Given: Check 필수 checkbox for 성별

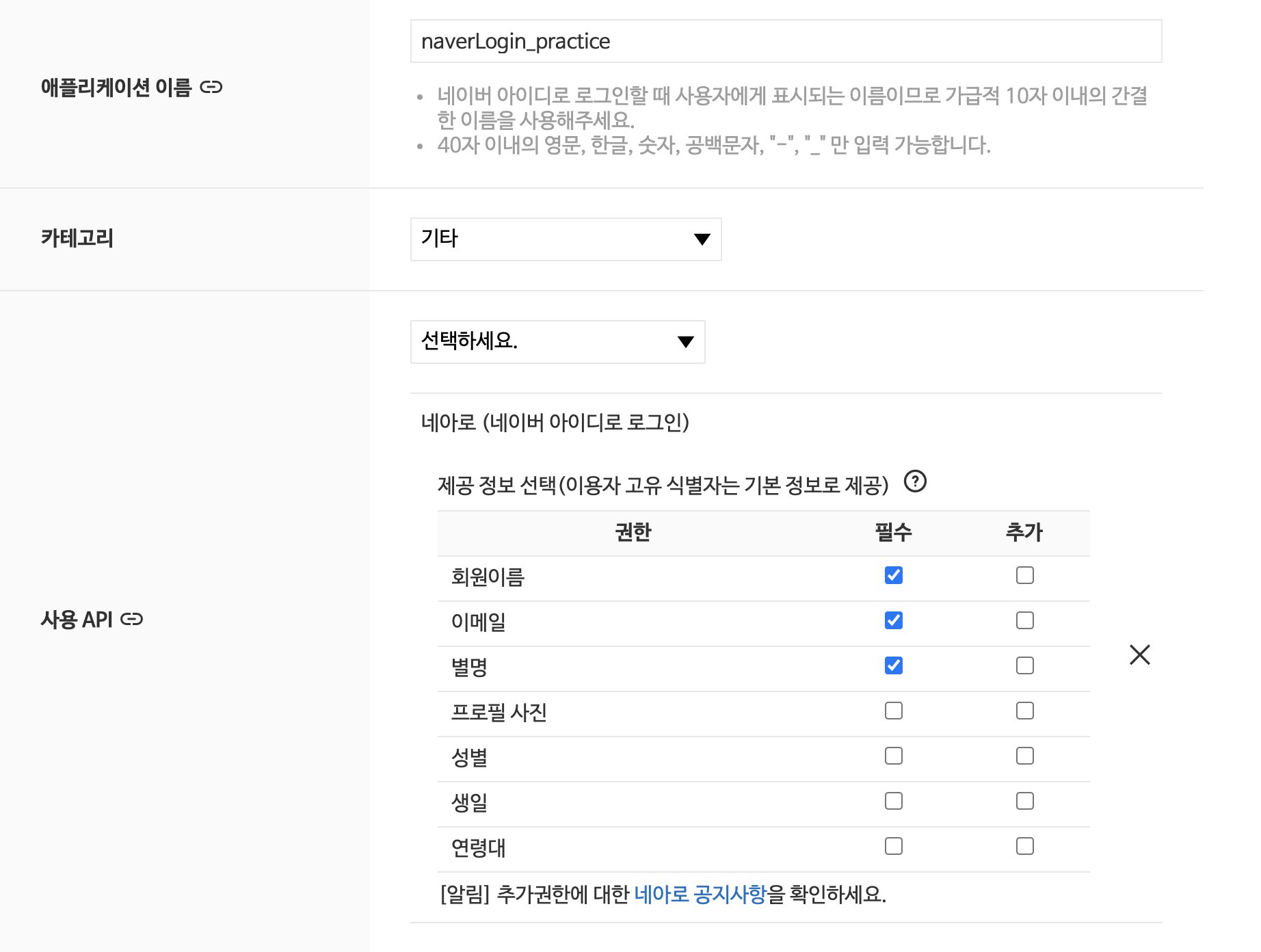Looking at the screenshot, I should pyautogui.click(x=893, y=756).
